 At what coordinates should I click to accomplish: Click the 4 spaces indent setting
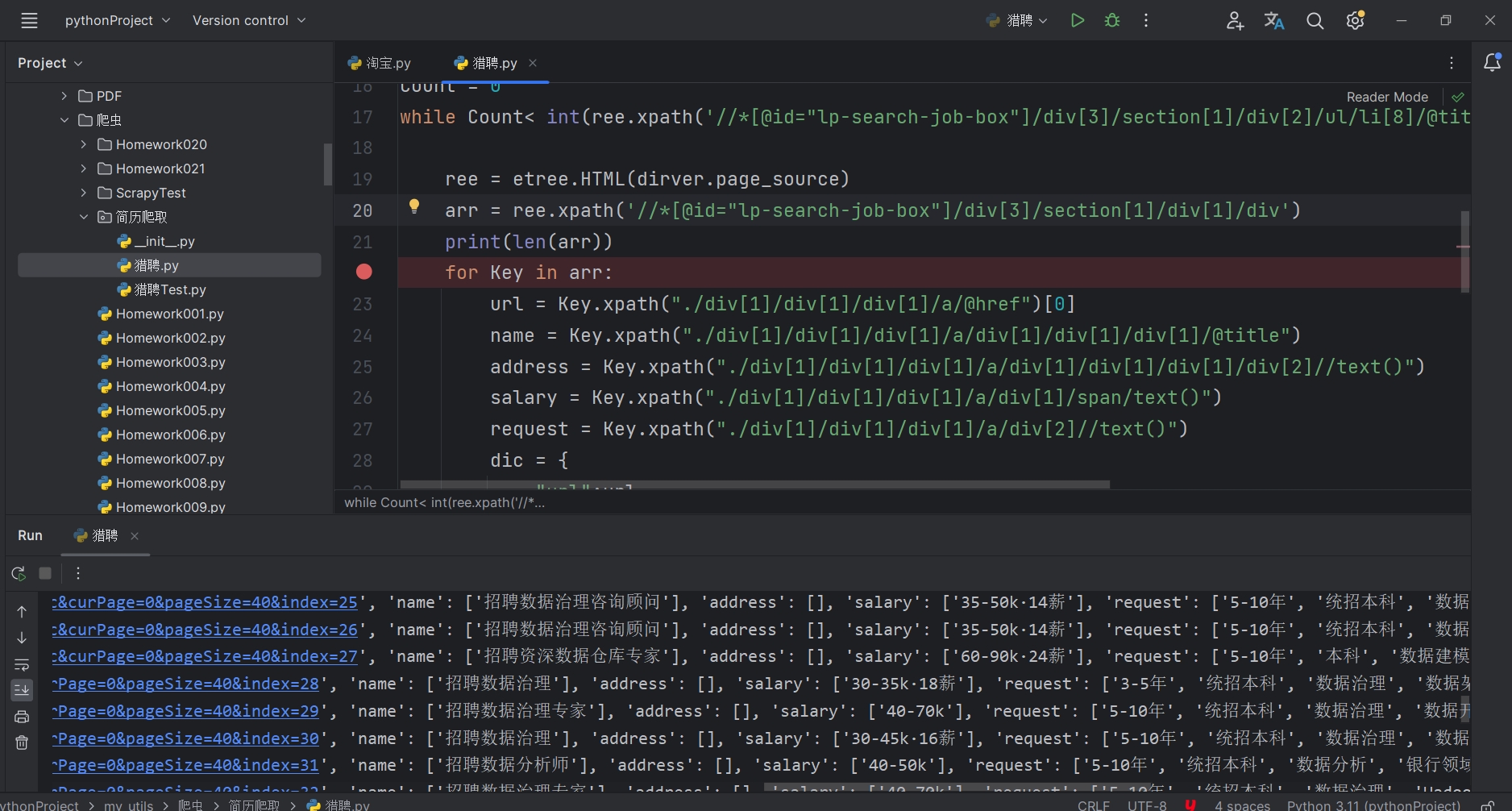(x=1242, y=805)
